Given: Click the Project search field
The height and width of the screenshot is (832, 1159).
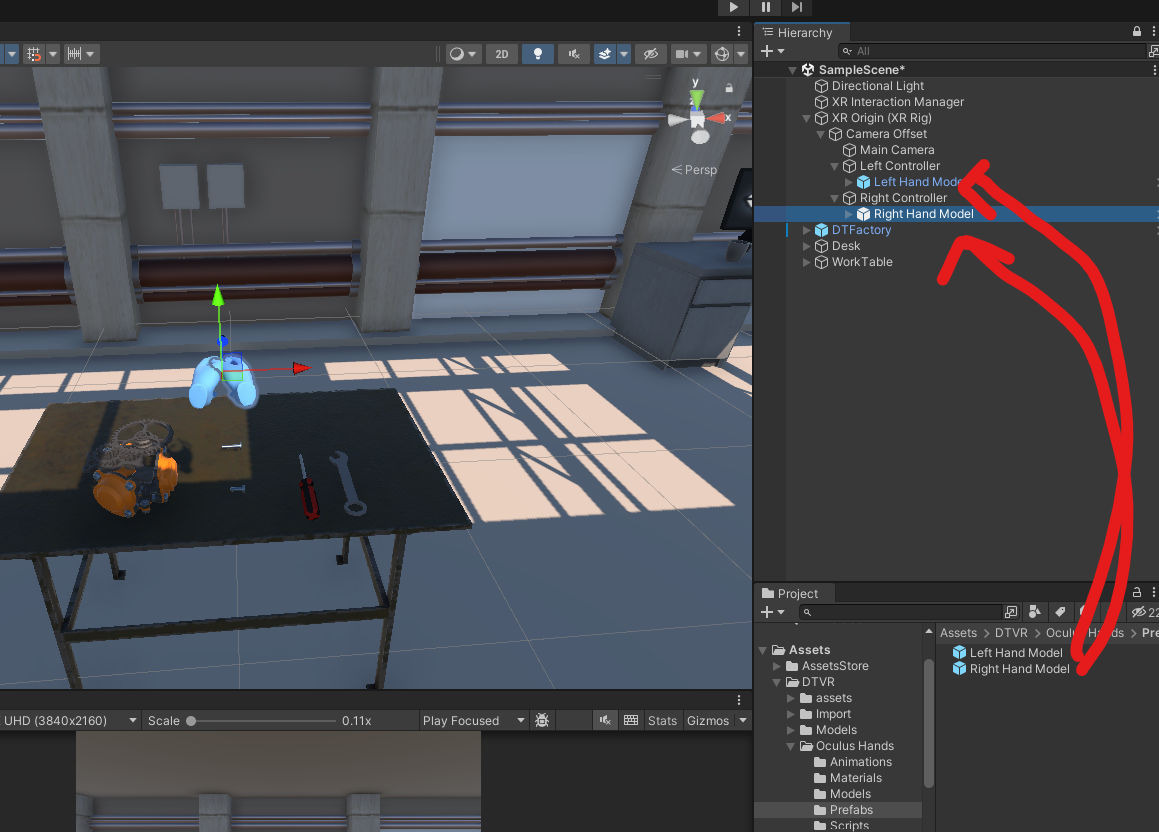Looking at the screenshot, I should [x=900, y=613].
